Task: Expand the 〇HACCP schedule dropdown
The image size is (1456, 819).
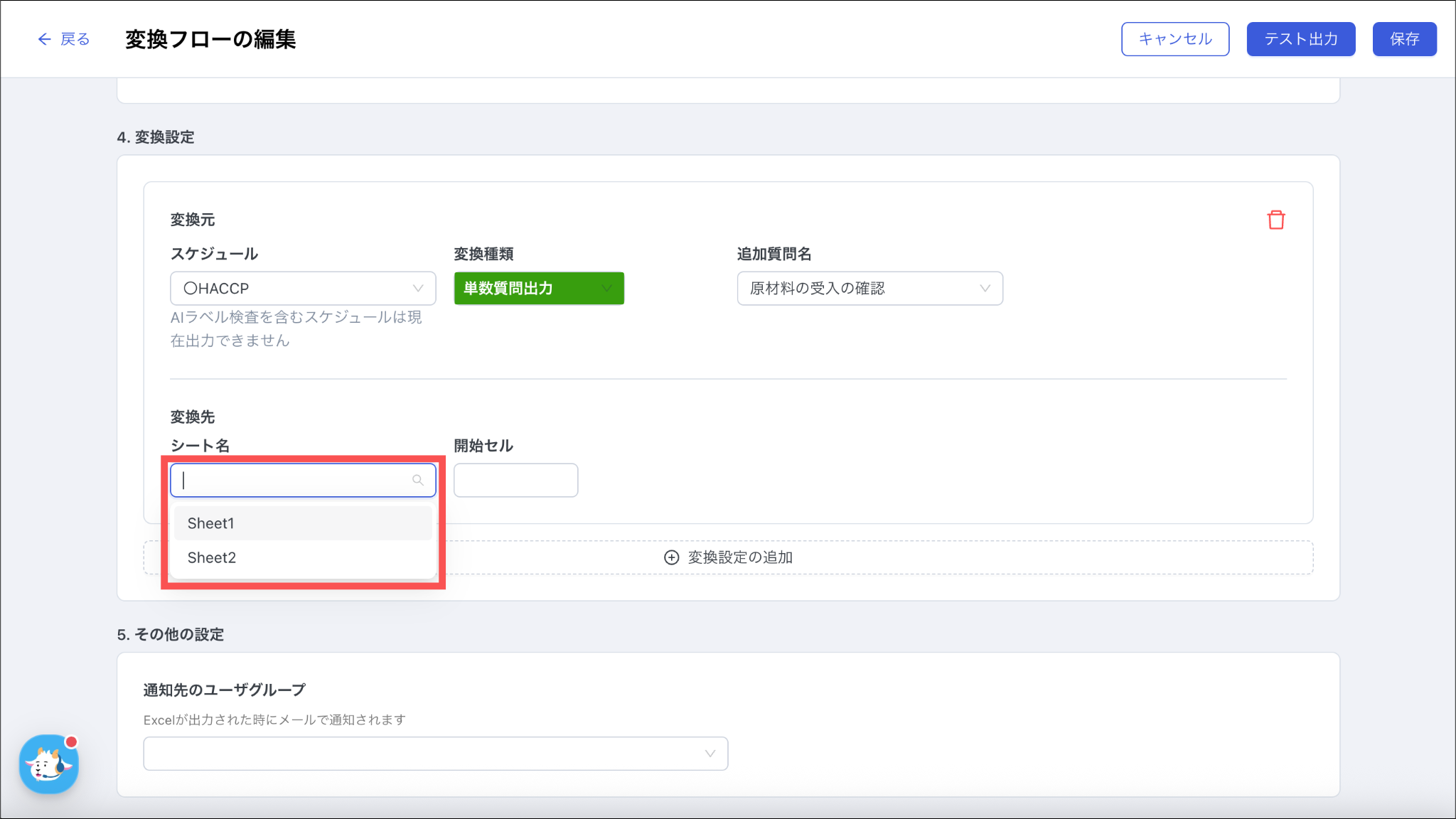Action: tap(302, 288)
